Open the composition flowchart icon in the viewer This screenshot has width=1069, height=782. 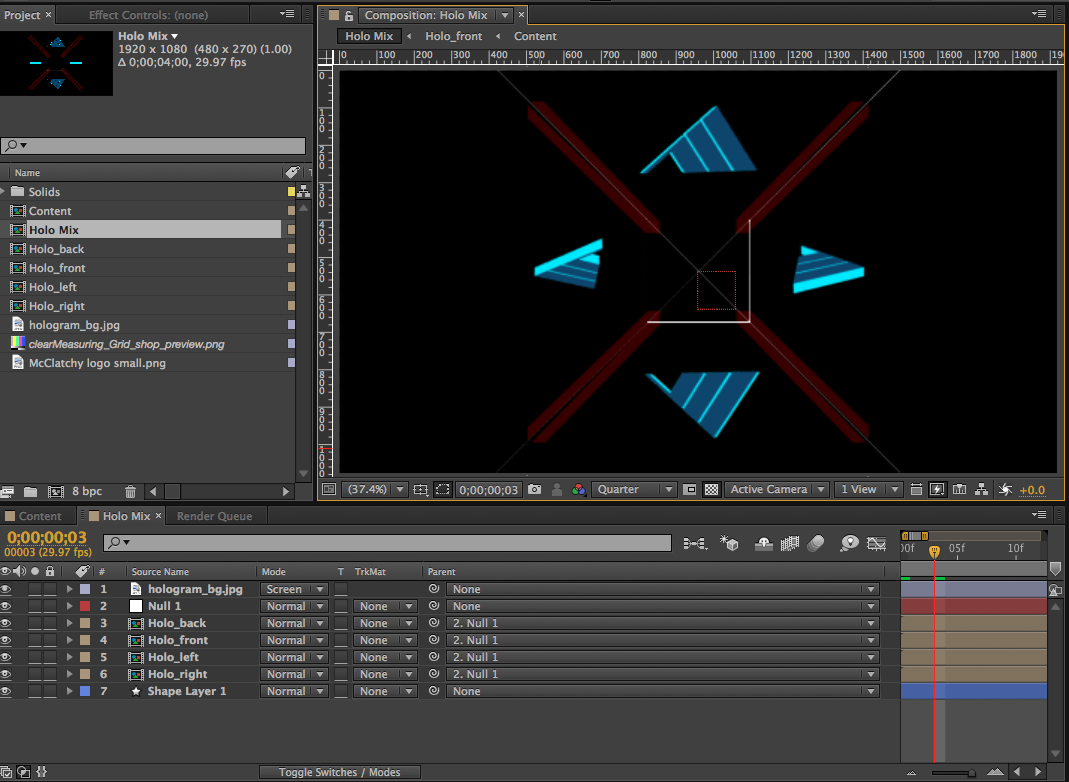click(981, 490)
